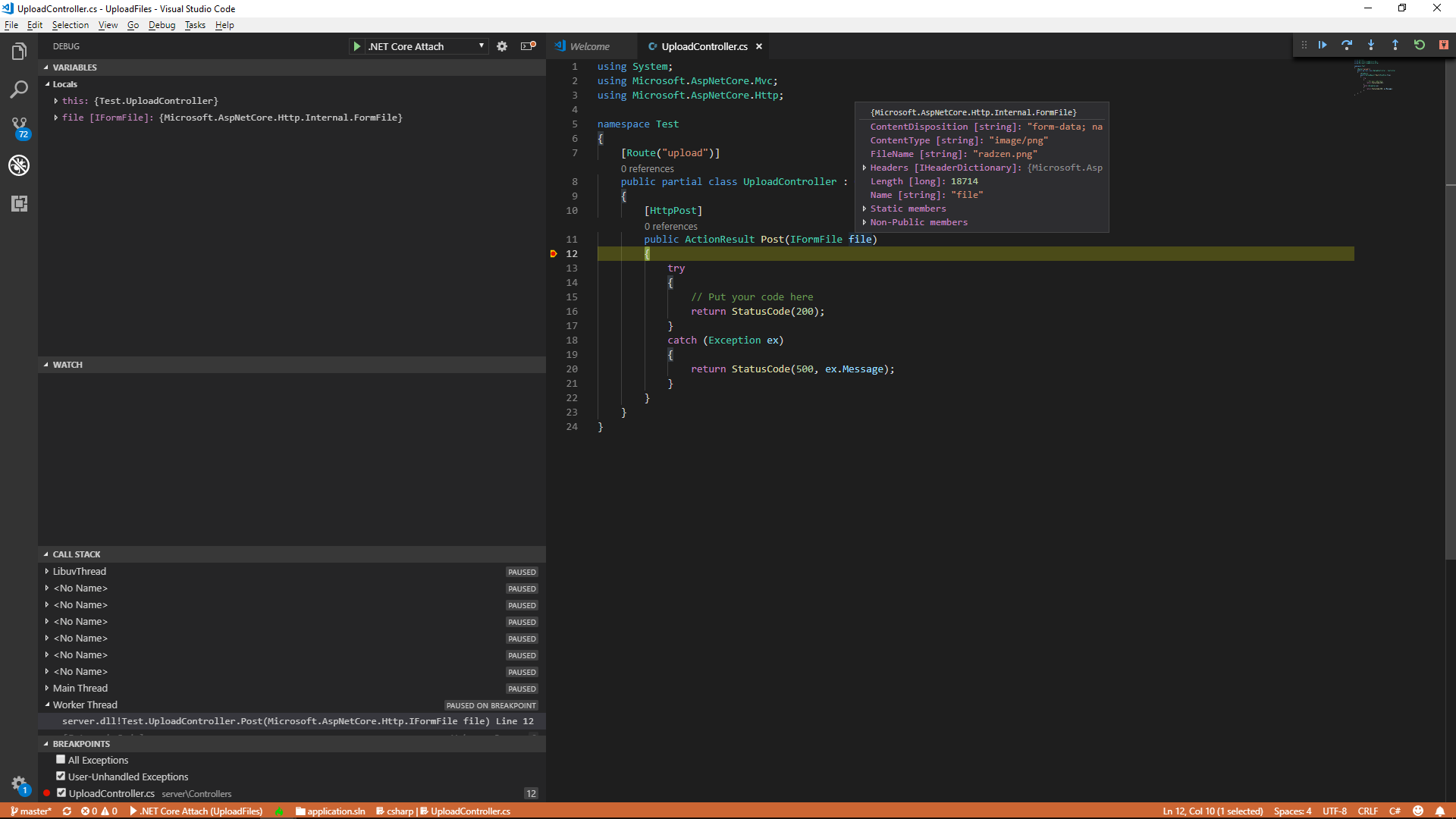Start debugging with green play arrow
Viewport: 1456px width, 819px height.
(x=356, y=46)
